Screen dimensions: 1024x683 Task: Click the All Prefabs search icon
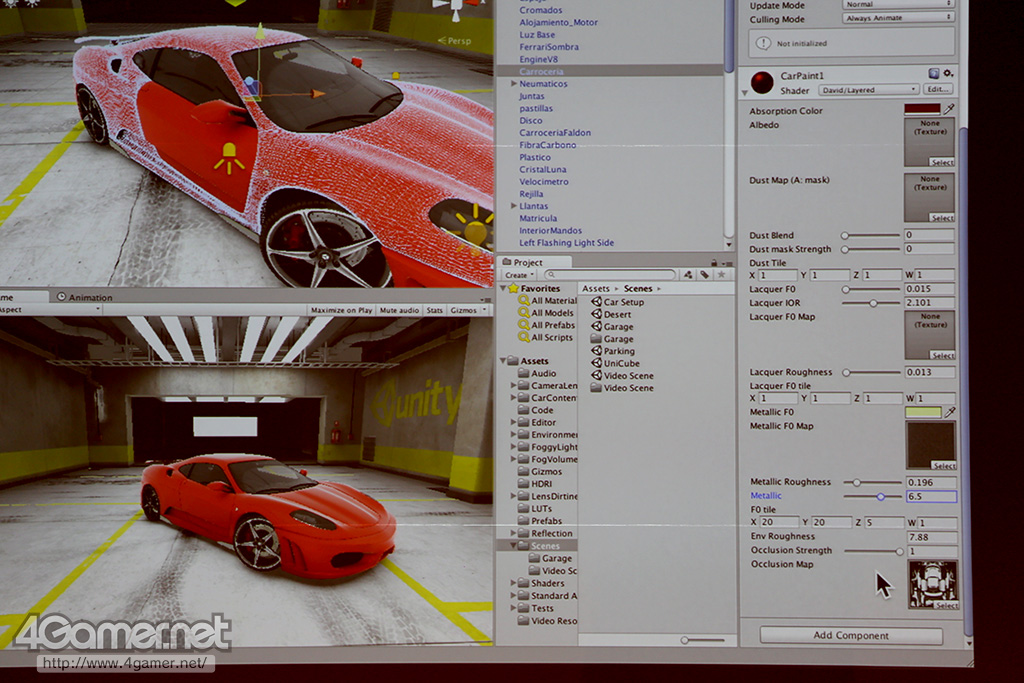click(524, 325)
